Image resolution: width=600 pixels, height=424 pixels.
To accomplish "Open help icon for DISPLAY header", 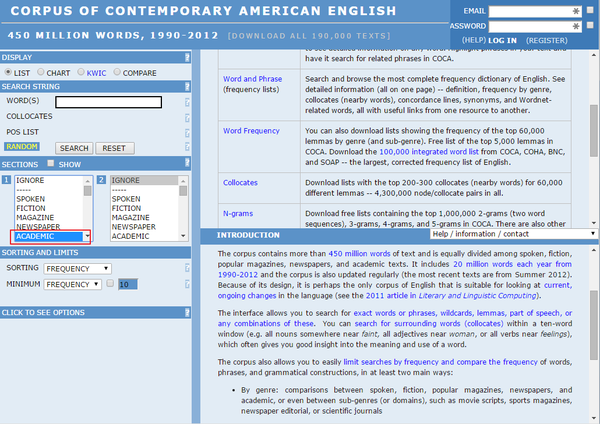I will [x=187, y=57].
